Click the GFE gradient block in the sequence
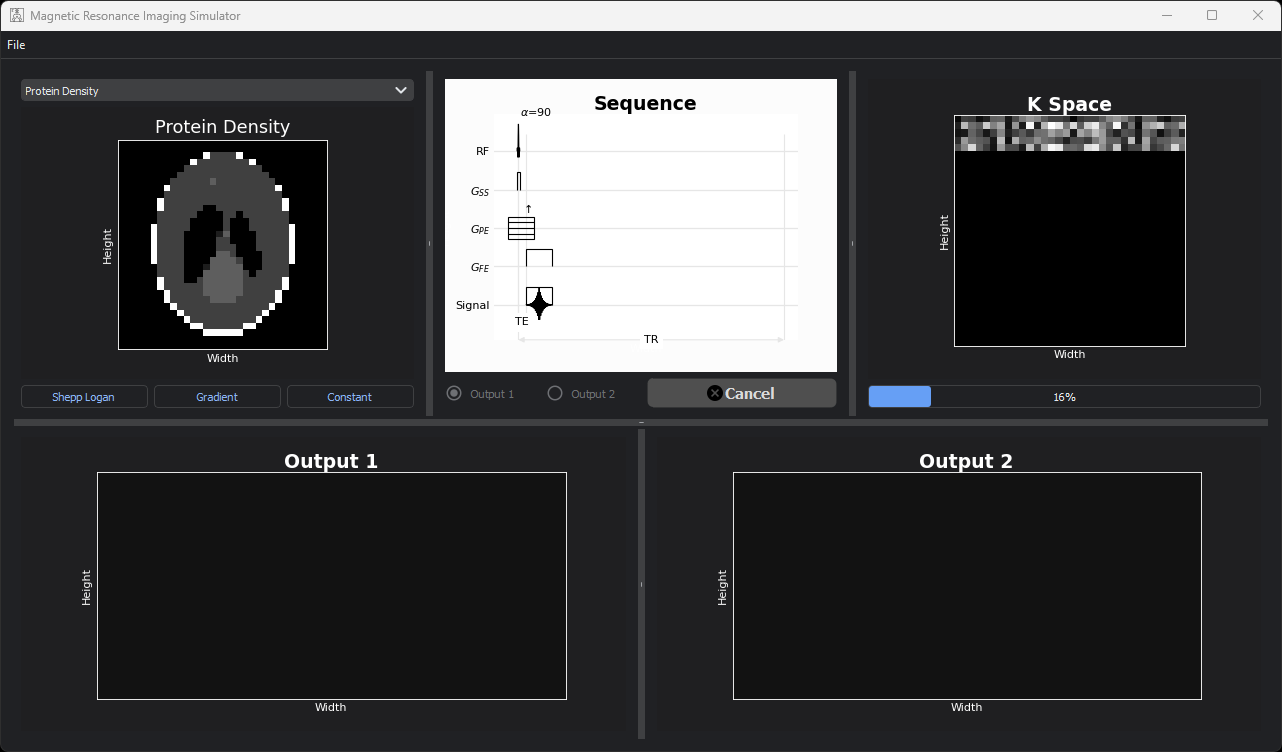1282x752 pixels. coord(539,258)
